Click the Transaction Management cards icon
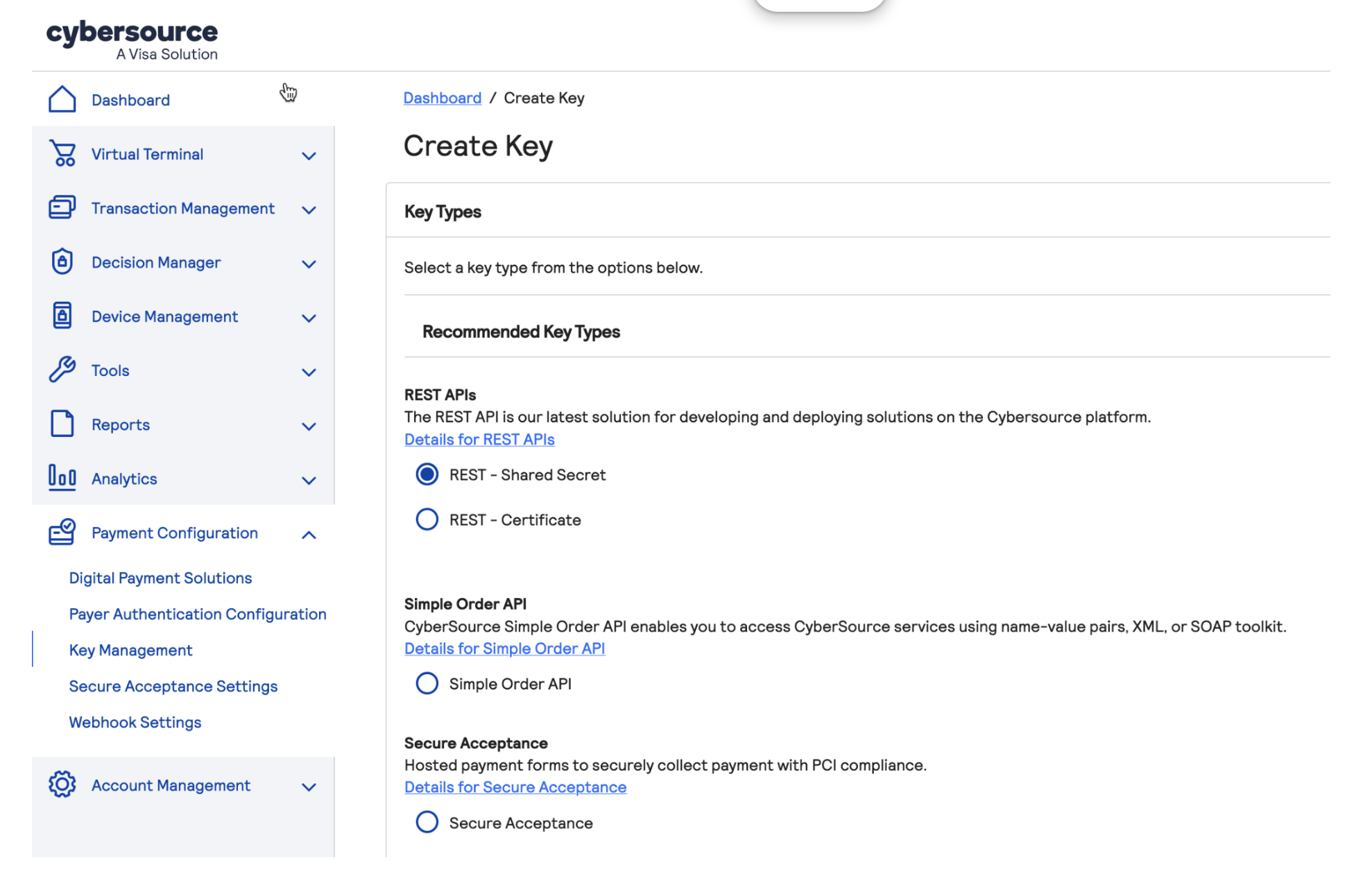1372x892 pixels. point(62,207)
